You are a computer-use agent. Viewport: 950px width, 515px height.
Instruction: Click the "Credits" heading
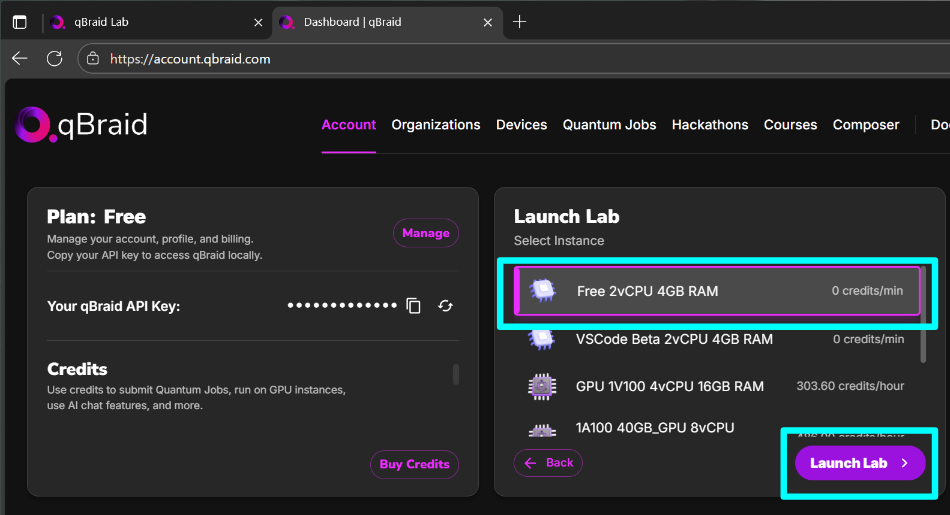[x=77, y=369]
